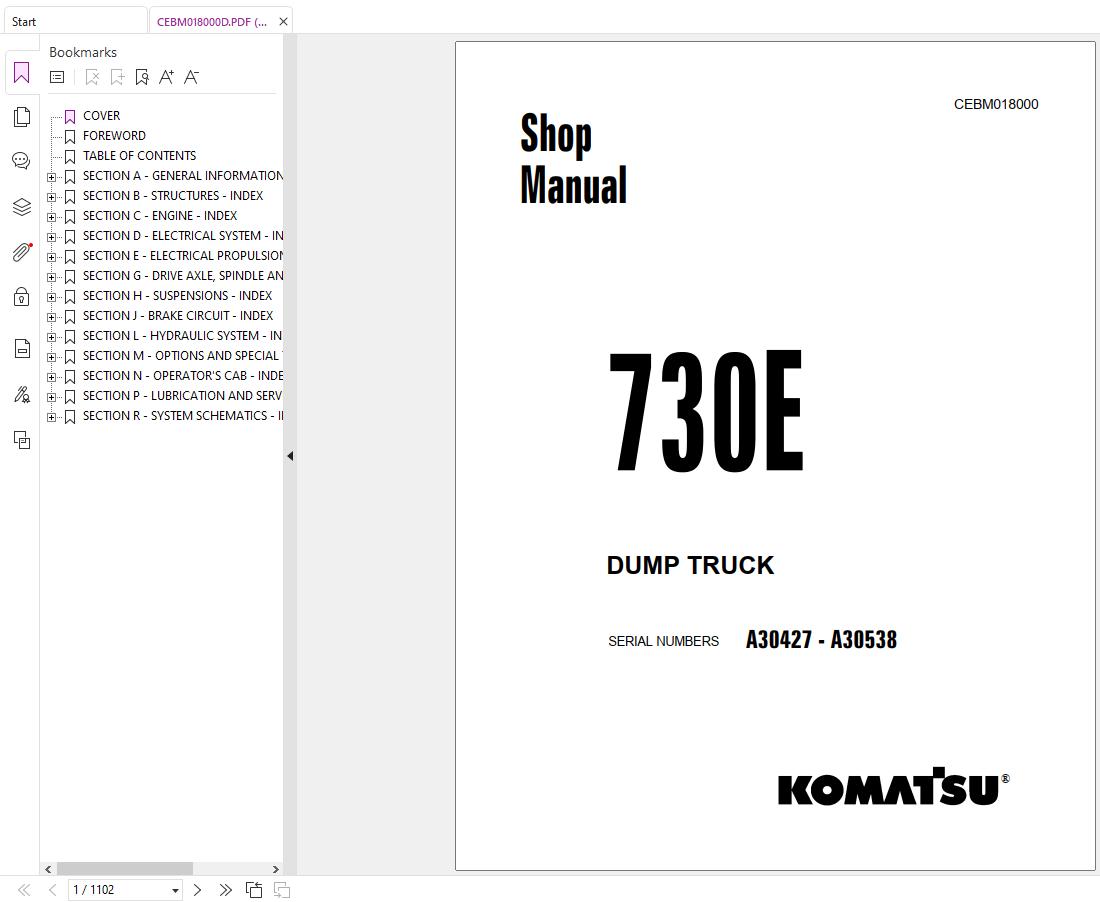Open the Layers panel icon

click(x=22, y=207)
